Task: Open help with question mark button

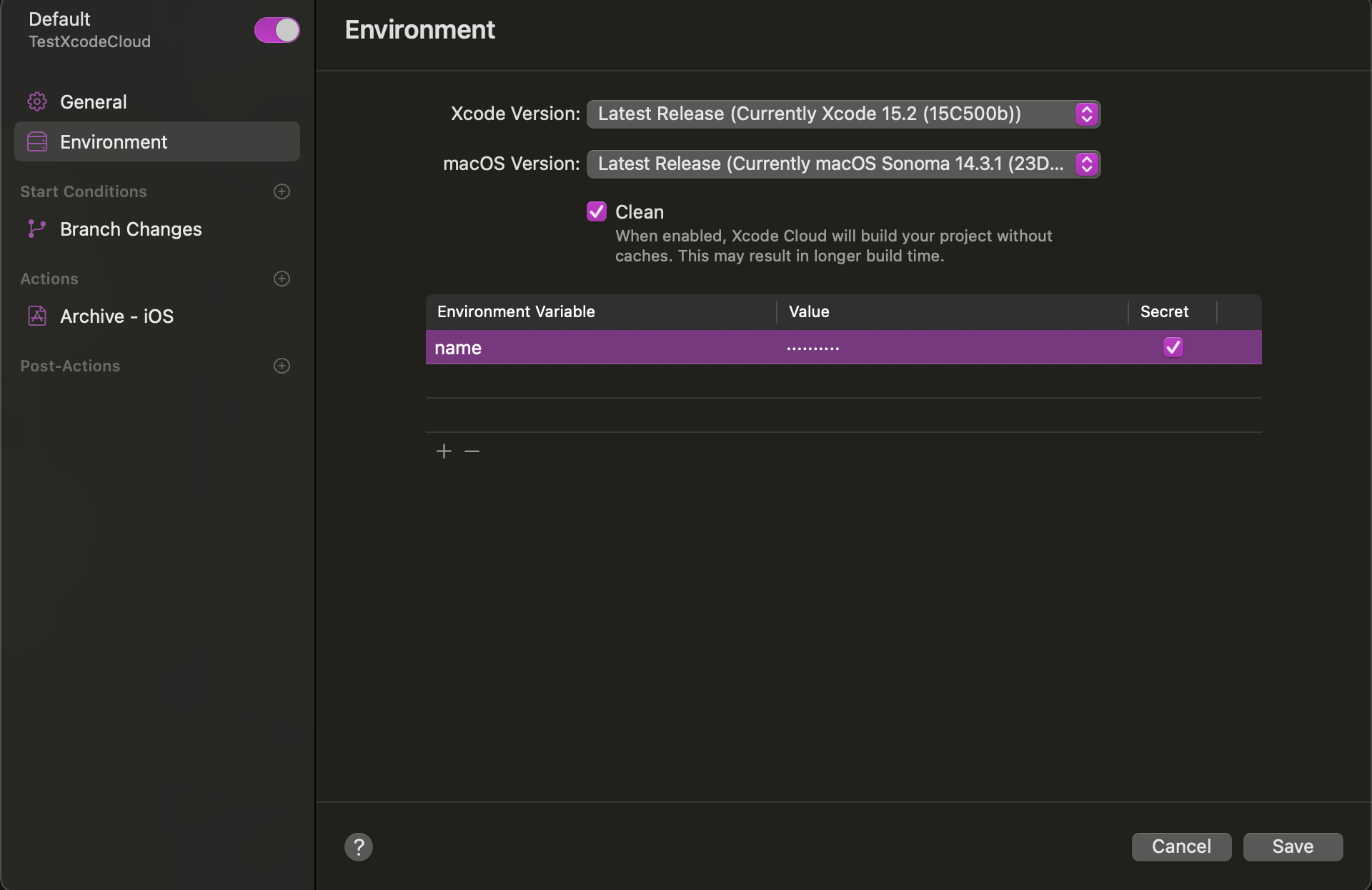Action: [359, 847]
